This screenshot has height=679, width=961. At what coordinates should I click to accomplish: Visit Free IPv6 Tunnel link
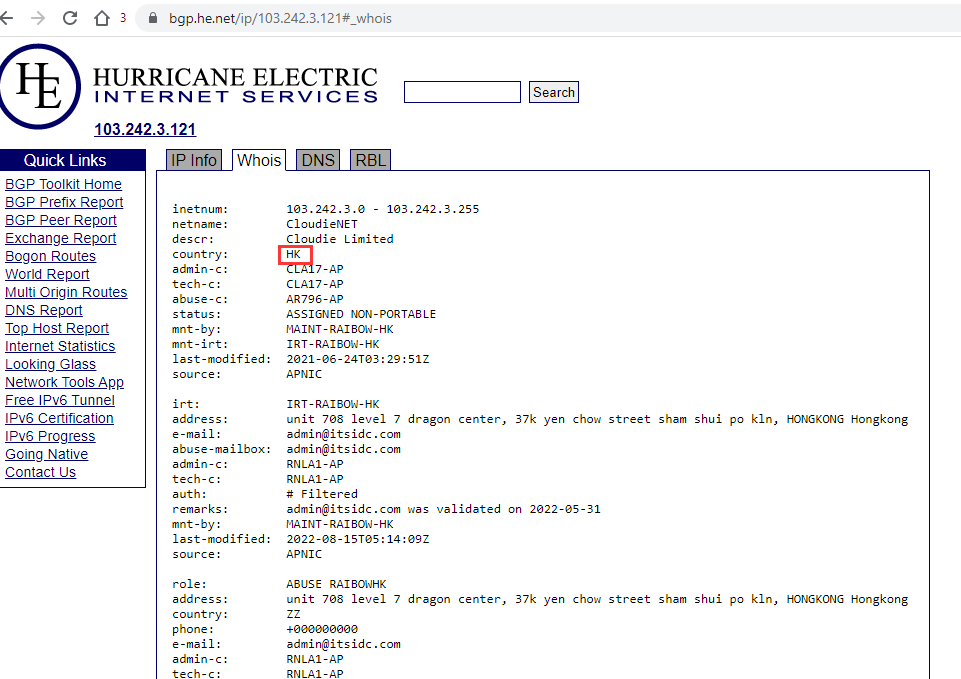point(60,400)
